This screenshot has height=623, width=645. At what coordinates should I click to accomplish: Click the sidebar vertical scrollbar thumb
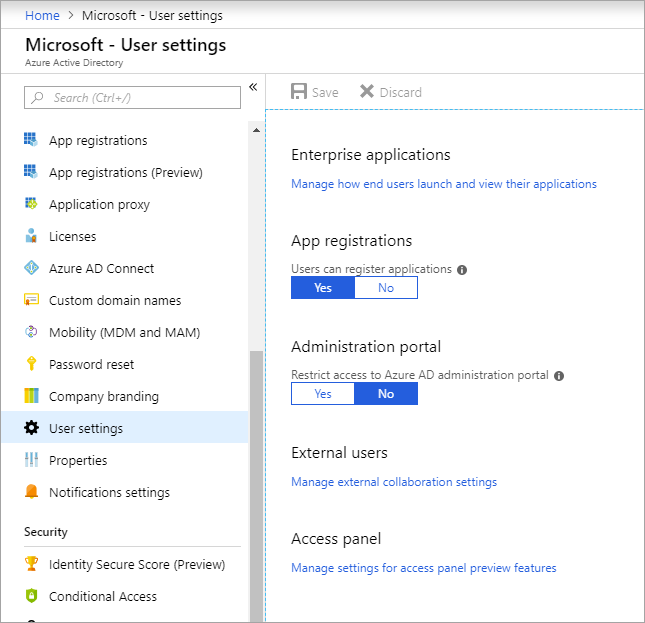(256, 486)
